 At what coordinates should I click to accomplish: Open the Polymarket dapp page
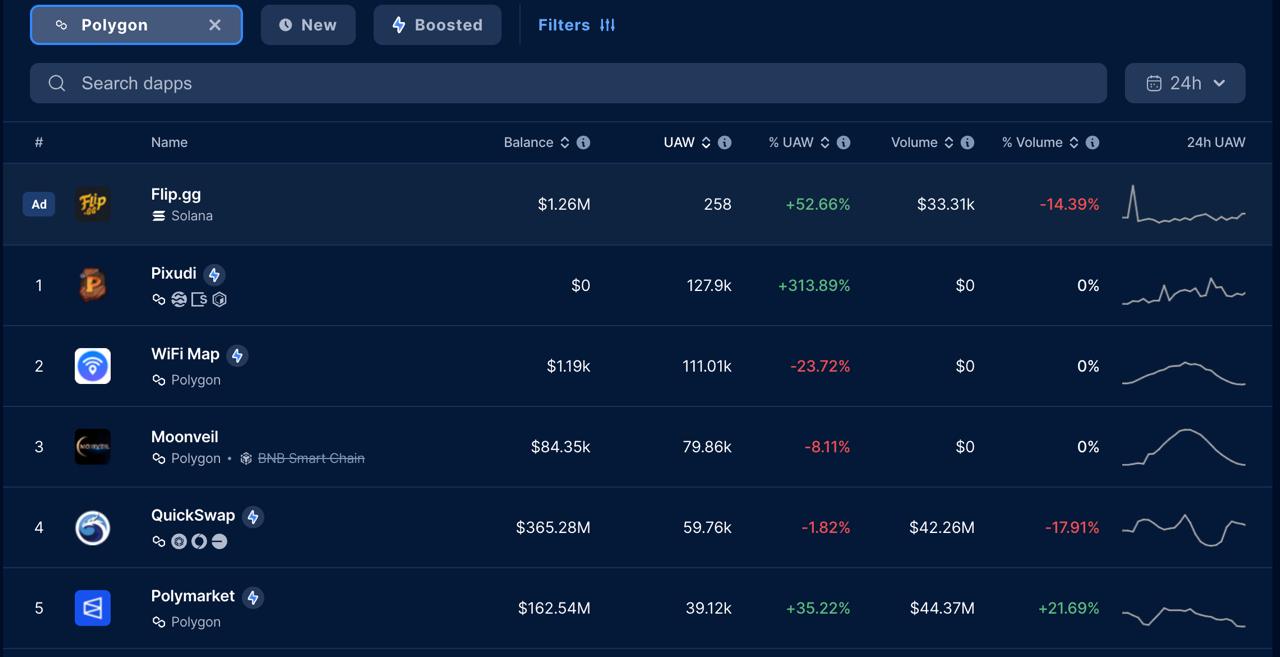[x=193, y=596]
